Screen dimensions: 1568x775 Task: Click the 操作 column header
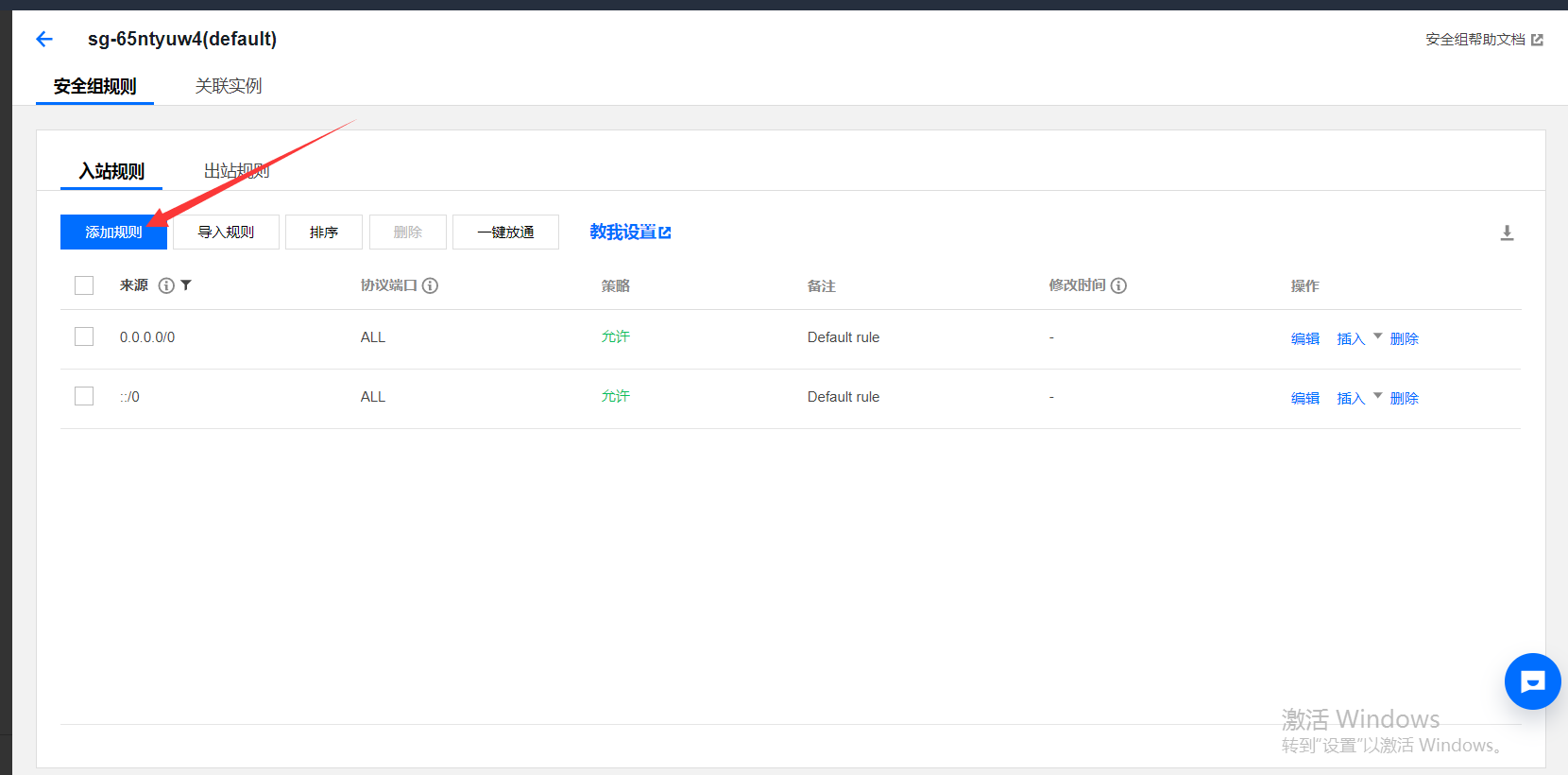pos(1305,285)
